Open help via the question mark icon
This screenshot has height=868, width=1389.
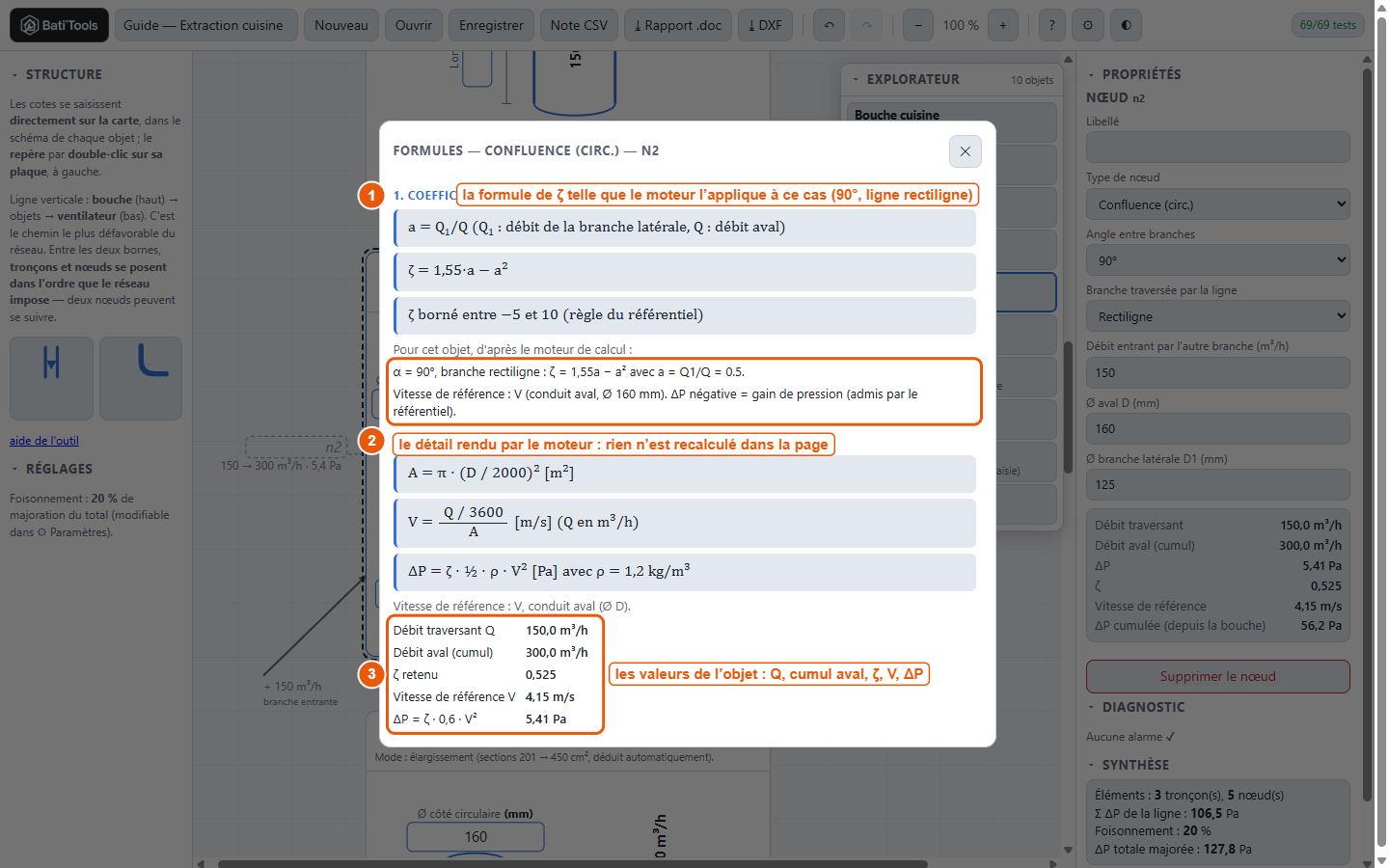1052,25
